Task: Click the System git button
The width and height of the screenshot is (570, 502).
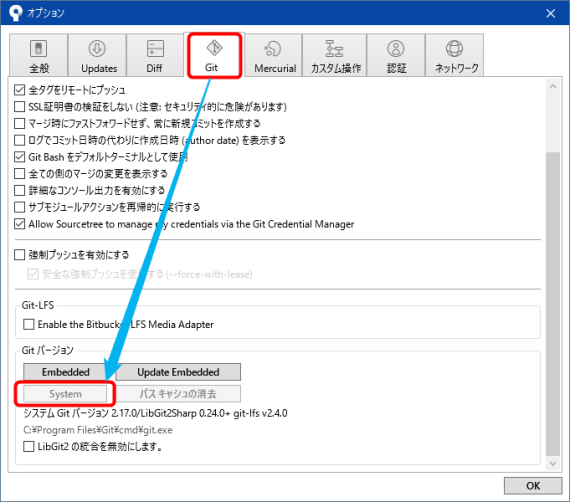Action: pyautogui.click(x=65, y=394)
